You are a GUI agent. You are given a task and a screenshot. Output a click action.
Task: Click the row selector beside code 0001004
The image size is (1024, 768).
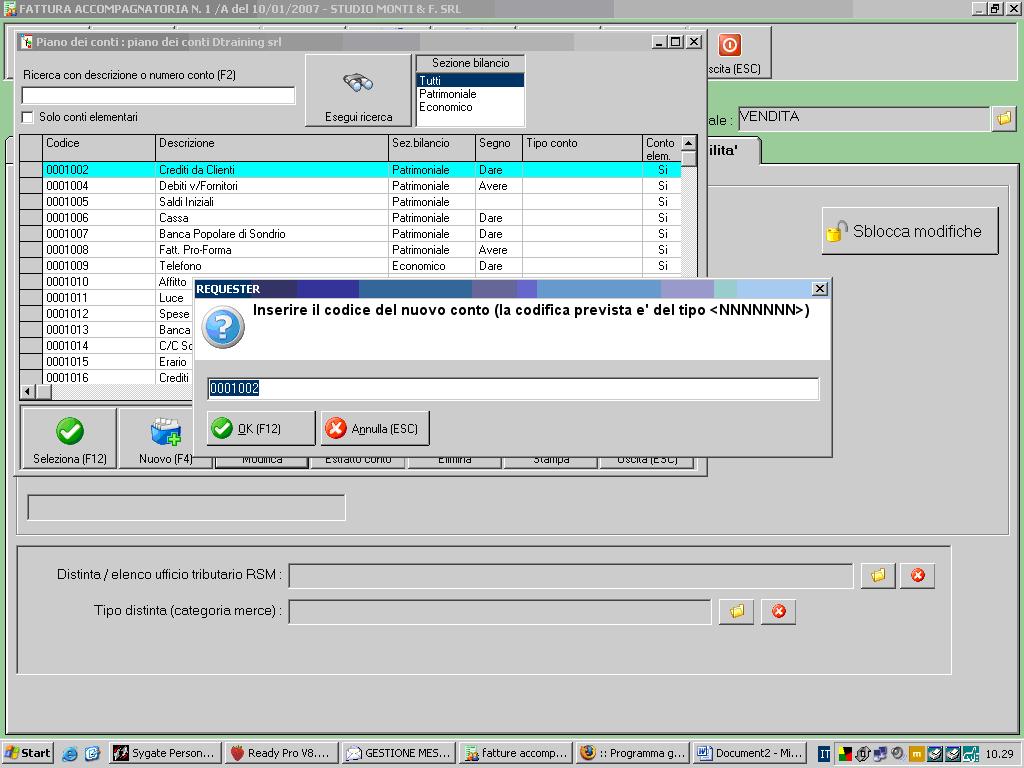tap(31, 186)
